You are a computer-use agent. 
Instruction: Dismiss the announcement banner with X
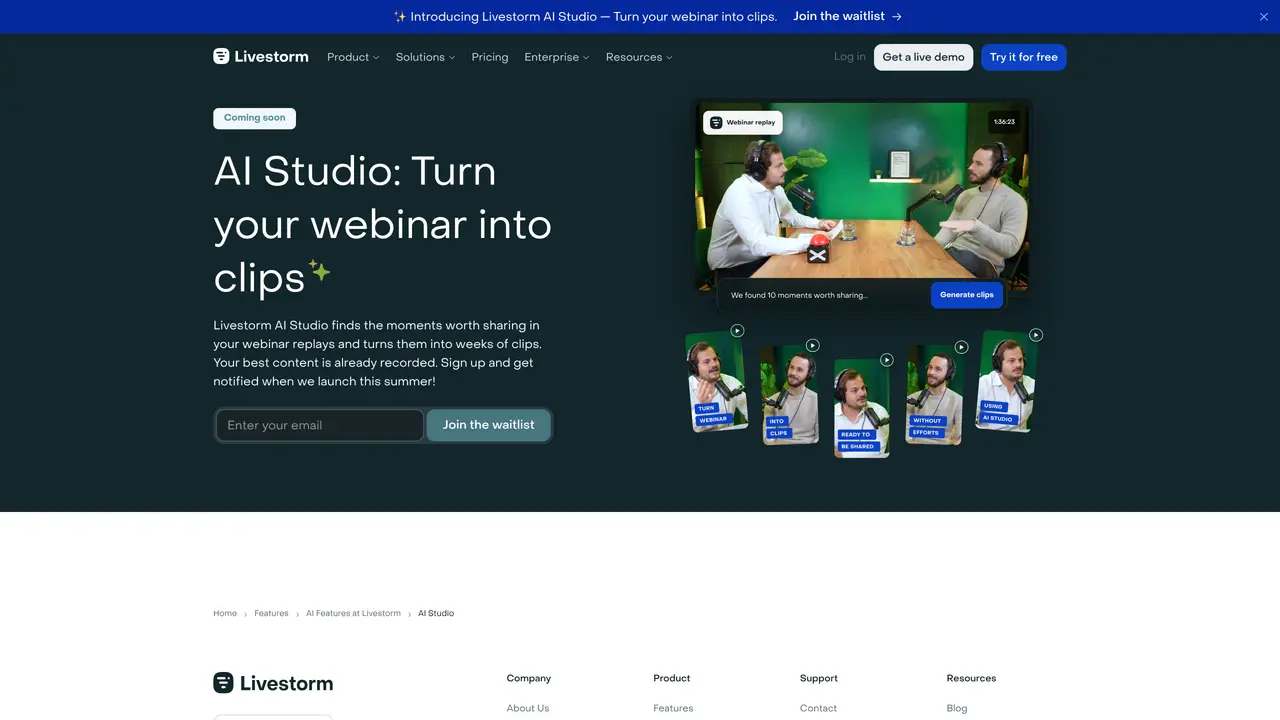pyautogui.click(x=1263, y=17)
